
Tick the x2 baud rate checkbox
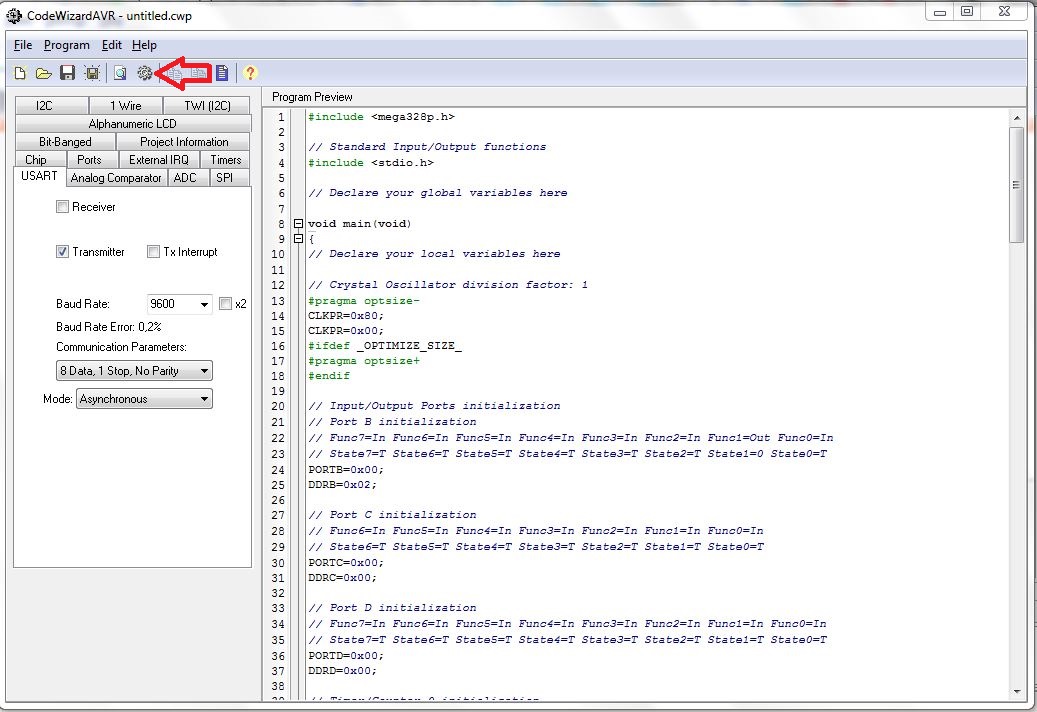click(x=225, y=303)
